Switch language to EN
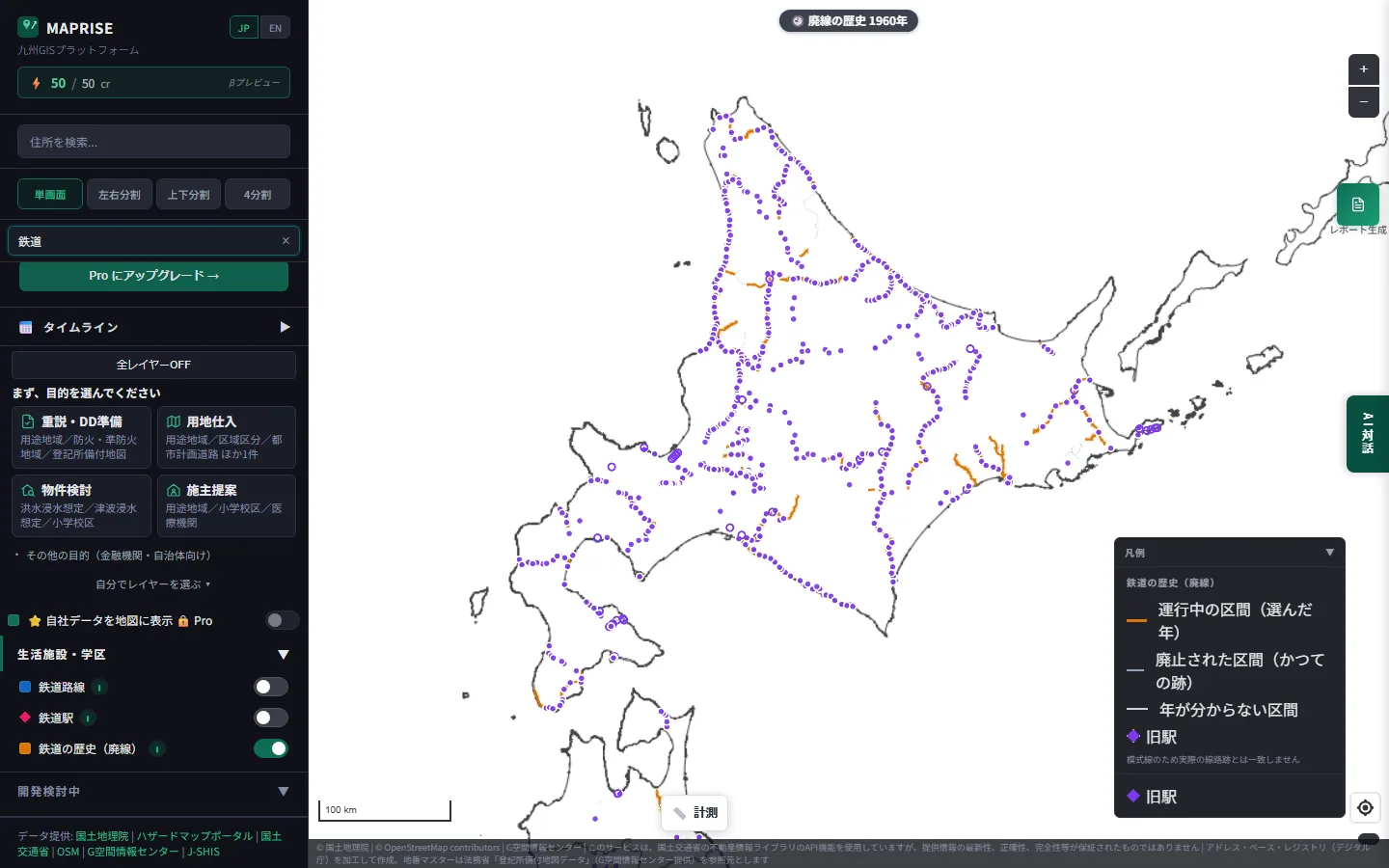The image size is (1389, 868). coord(276,28)
